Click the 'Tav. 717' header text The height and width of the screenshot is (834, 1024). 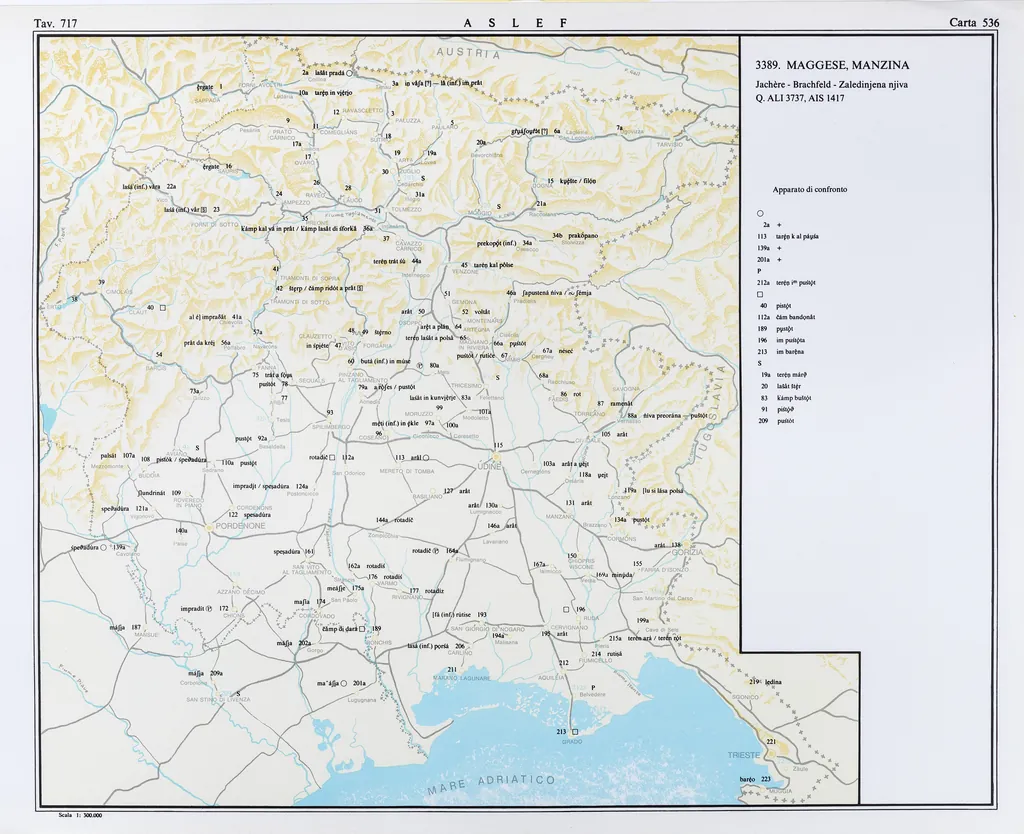[55, 22]
